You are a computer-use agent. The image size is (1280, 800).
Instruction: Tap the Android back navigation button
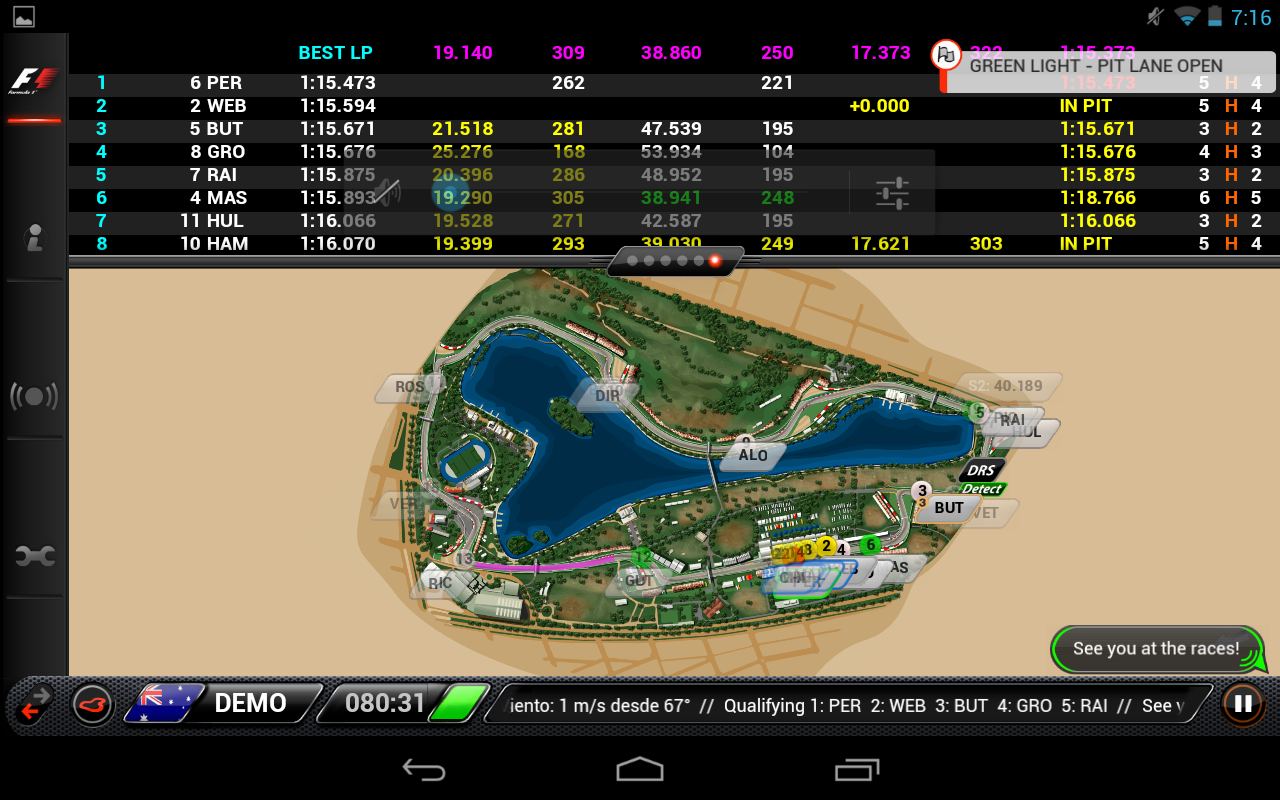(x=423, y=768)
